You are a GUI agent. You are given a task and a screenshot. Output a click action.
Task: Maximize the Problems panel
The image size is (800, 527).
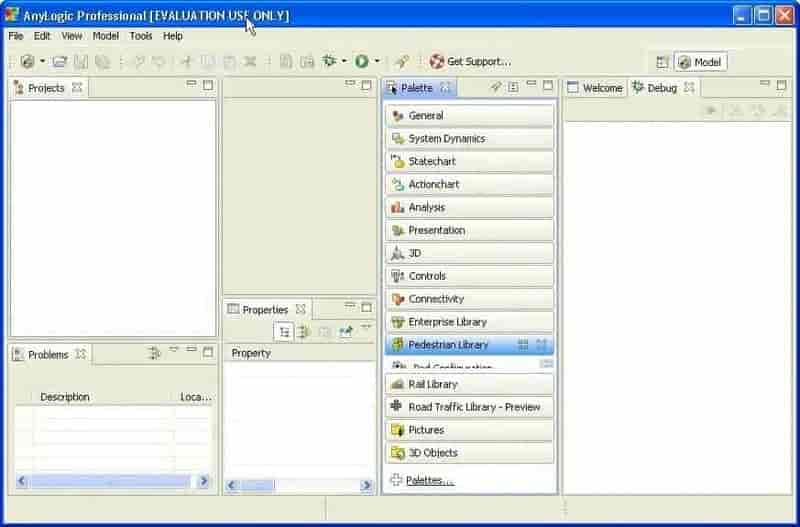pyautogui.click(x=208, y=352)
